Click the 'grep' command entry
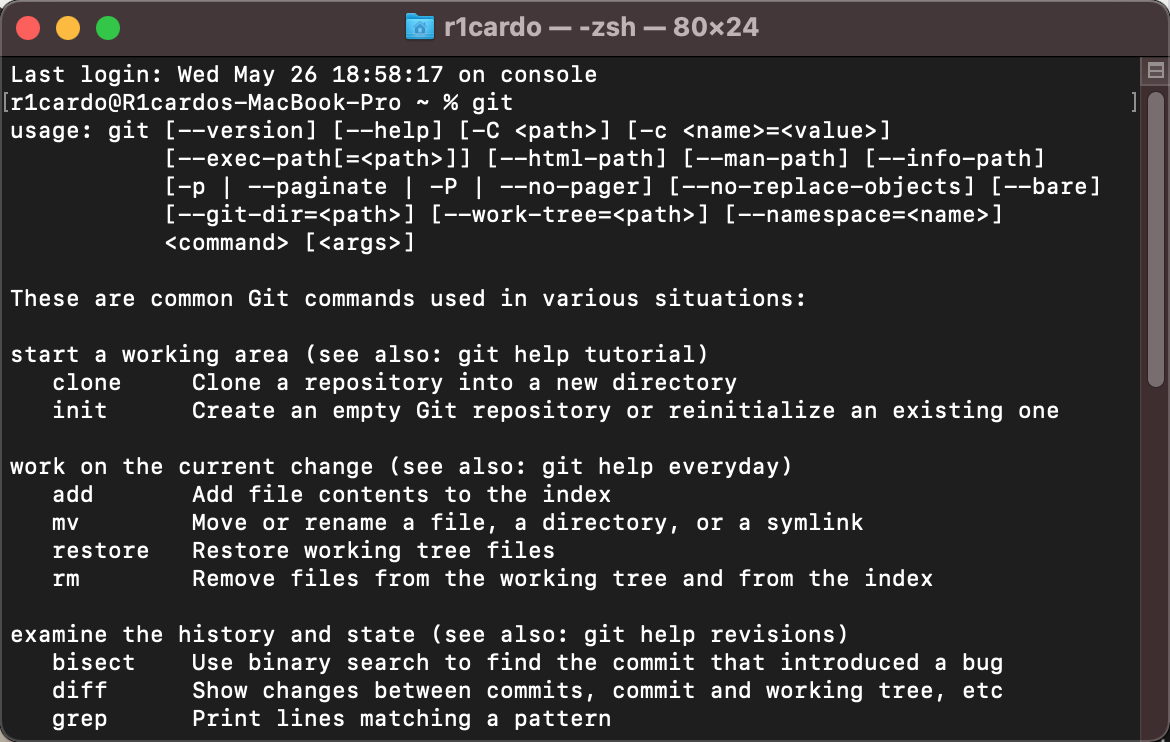The image size is (1170, 742). tap(79, 719)
